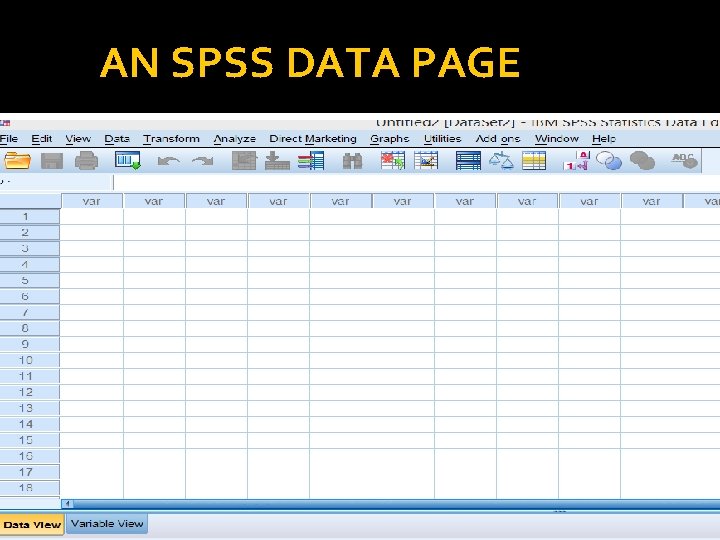Select row header 17
The height and width of the screenshot is (540, 720).
pos(30,472)
